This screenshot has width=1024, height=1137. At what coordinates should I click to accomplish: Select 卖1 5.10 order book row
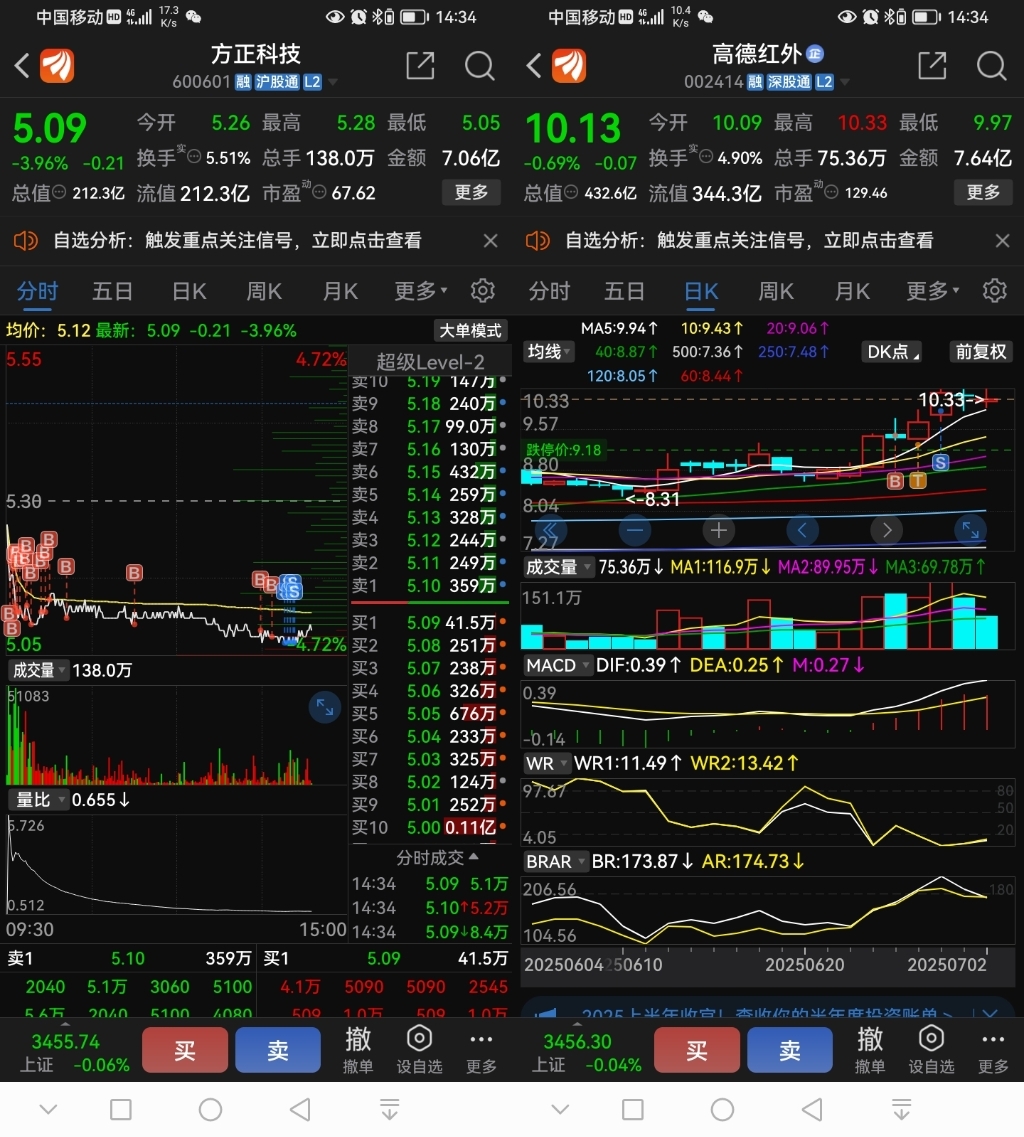(x=429, y=585)
